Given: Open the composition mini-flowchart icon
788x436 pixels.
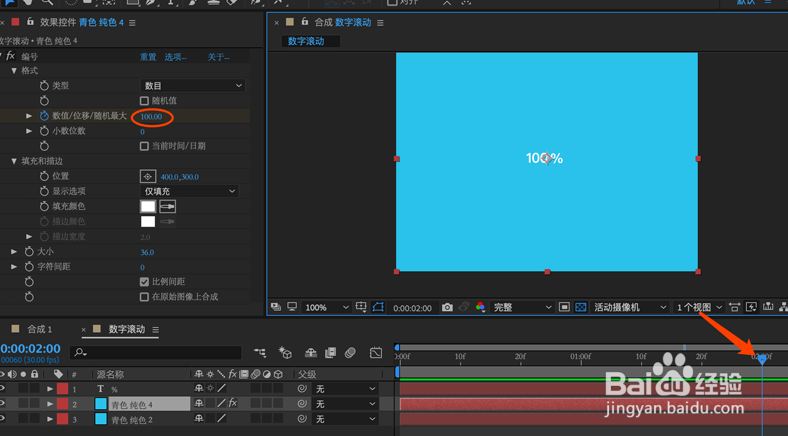Looking at the screenshot, I should [x=260, y=353].
